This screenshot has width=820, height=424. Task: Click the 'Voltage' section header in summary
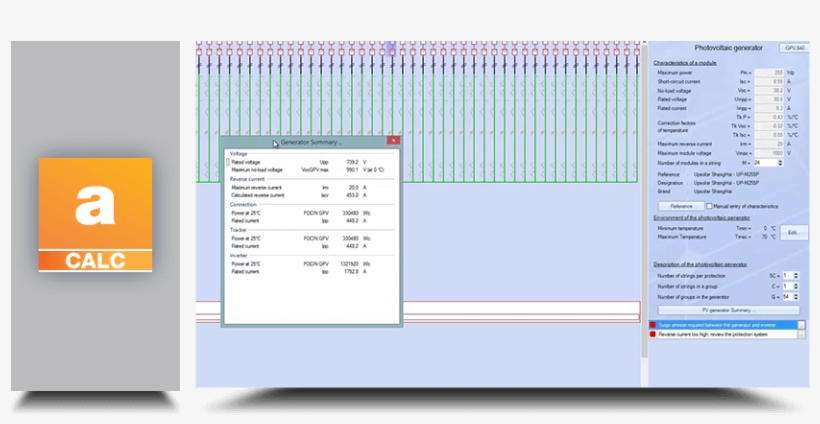tap(238, 154)
